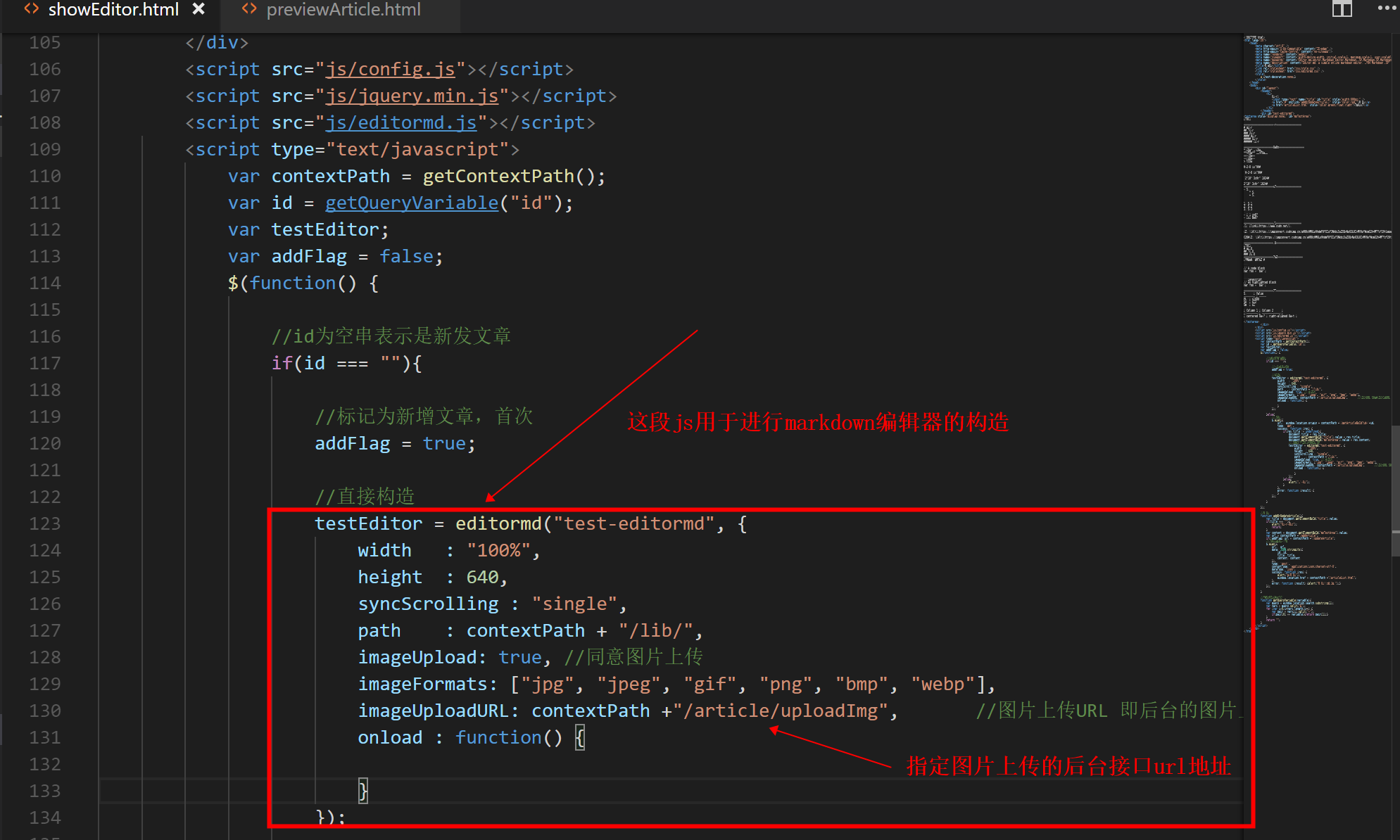The width and height of the screenshot is (1400, 840).
Task: Click the comment '//id为空串表示是新发文章'
Action: pyautogui.click(x=391, y=336)
